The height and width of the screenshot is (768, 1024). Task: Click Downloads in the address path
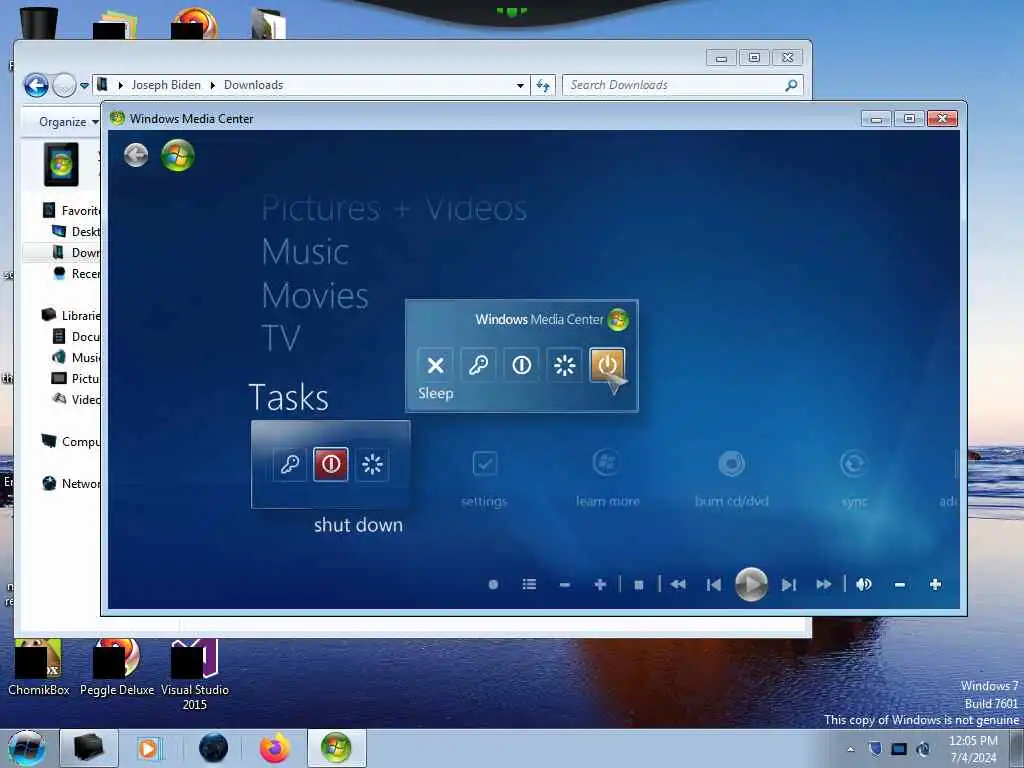(x=253, y=85)
